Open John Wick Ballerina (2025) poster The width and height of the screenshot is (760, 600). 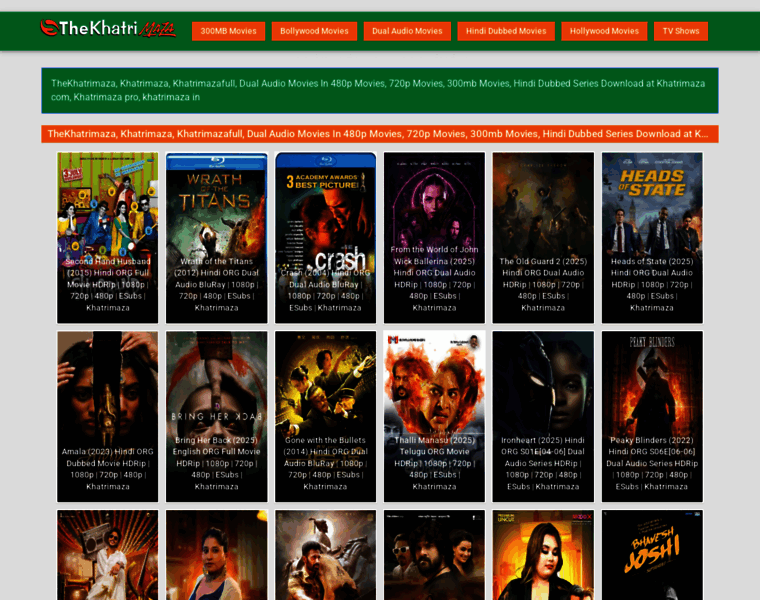(x=434, y=237)
